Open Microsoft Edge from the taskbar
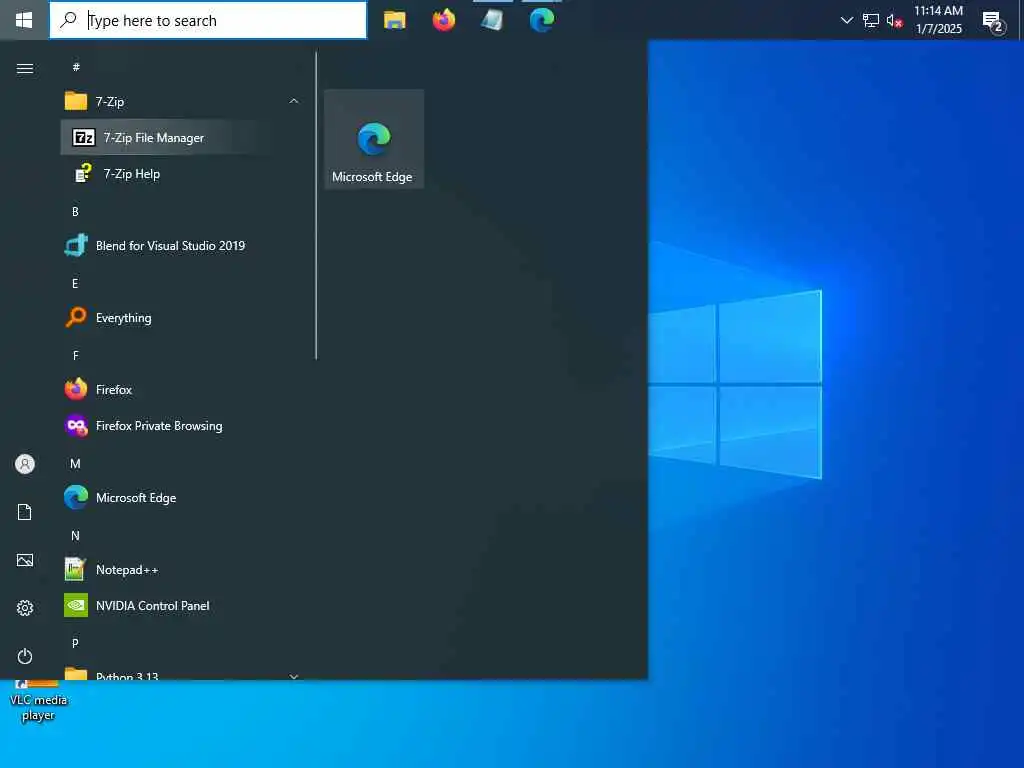The height and width of the screenshot is (768, 1024). point(541,20)
